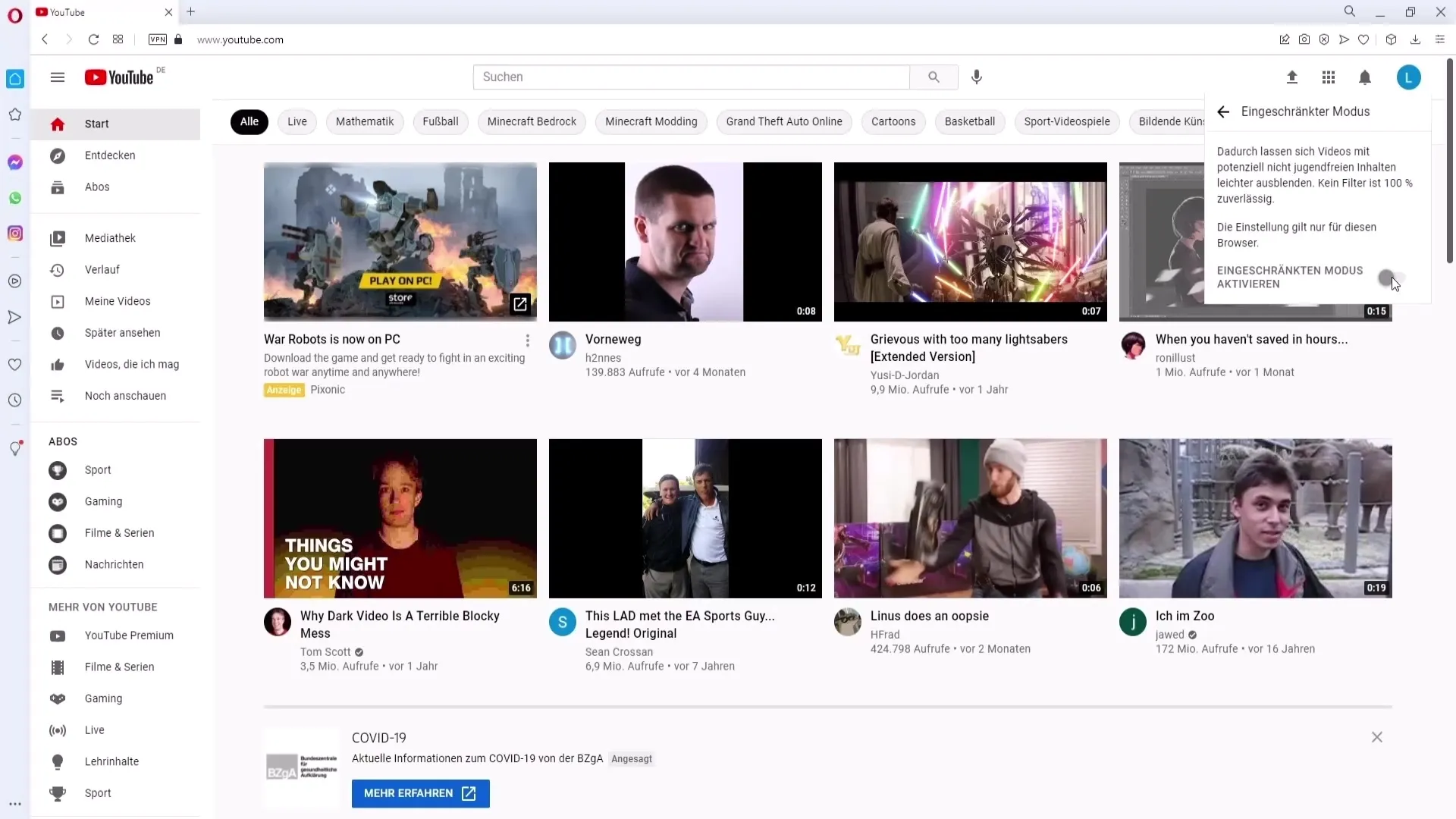Expand the Bildende Kü... filter option
Screen dimensions: 1456x819
click(x=1175, y=121)
